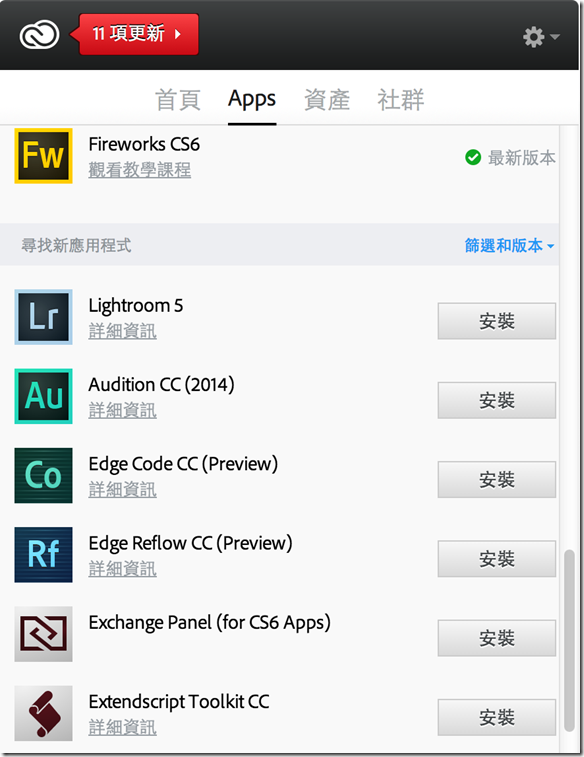Switch to the 首頁 tab
The height and width of the screenshot is (757, 584).
click(178, 100)
